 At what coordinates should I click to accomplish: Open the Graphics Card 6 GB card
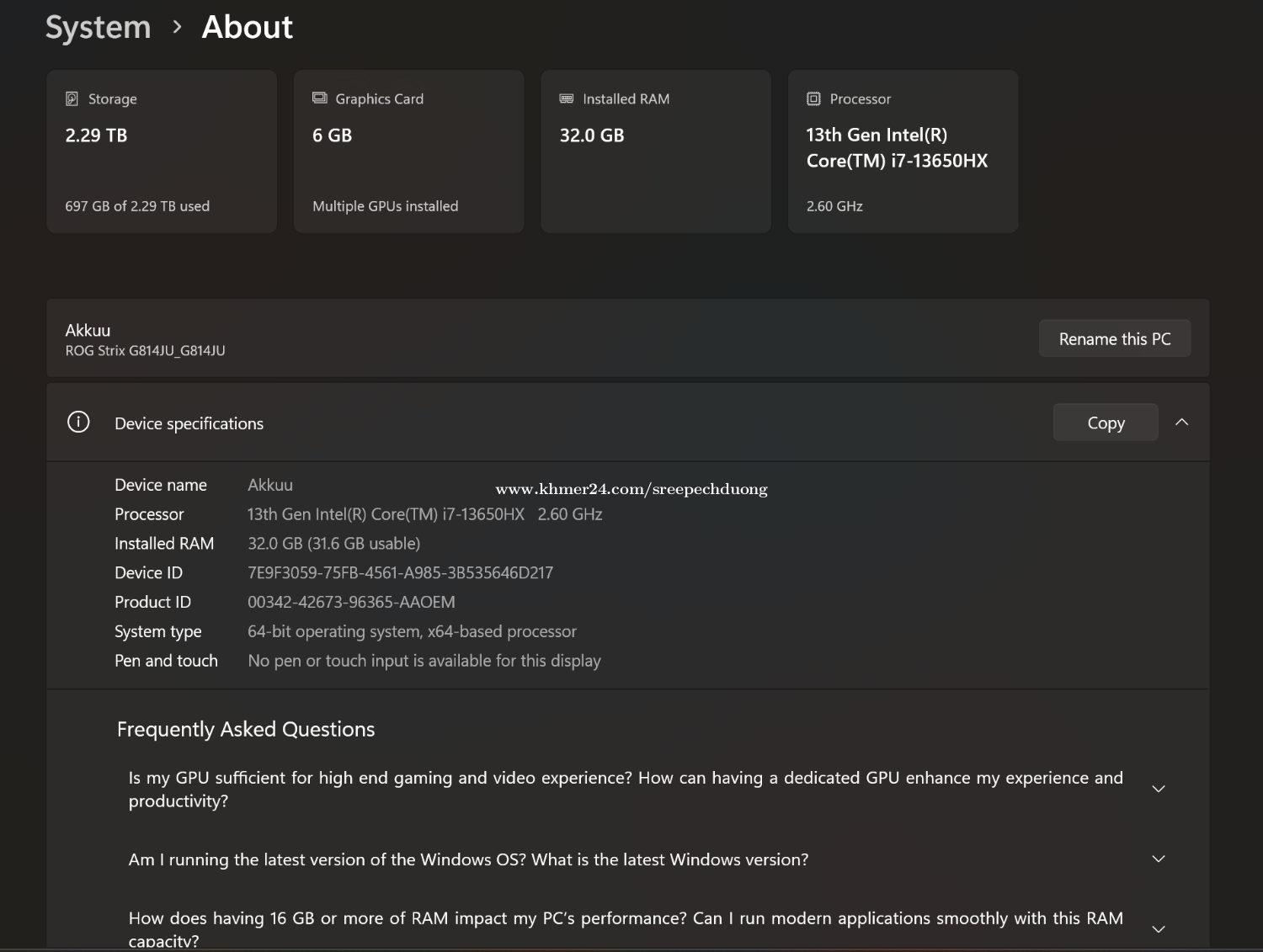tap(408, 152)
